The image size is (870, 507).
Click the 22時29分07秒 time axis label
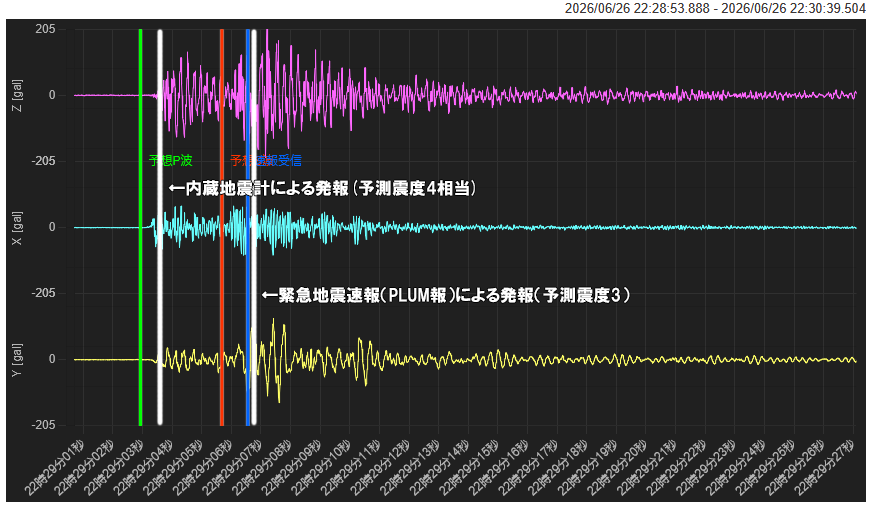(233, 466)
